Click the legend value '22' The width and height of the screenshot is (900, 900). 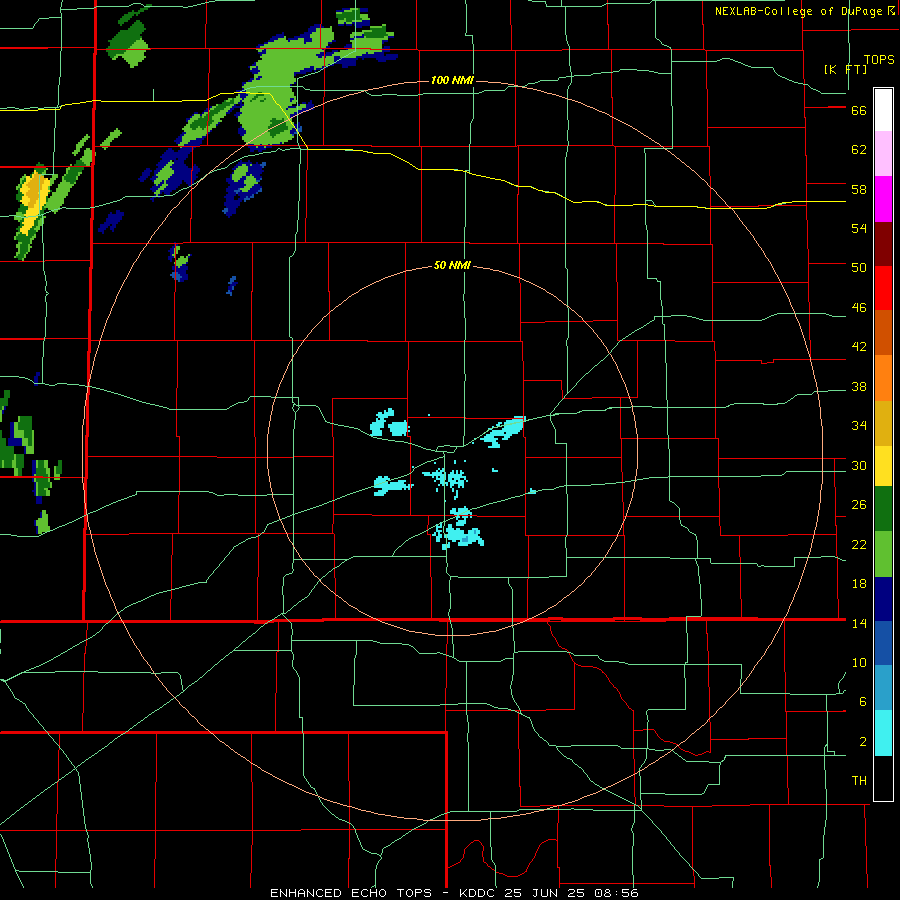pyautogui.click(x=859, y=545)
